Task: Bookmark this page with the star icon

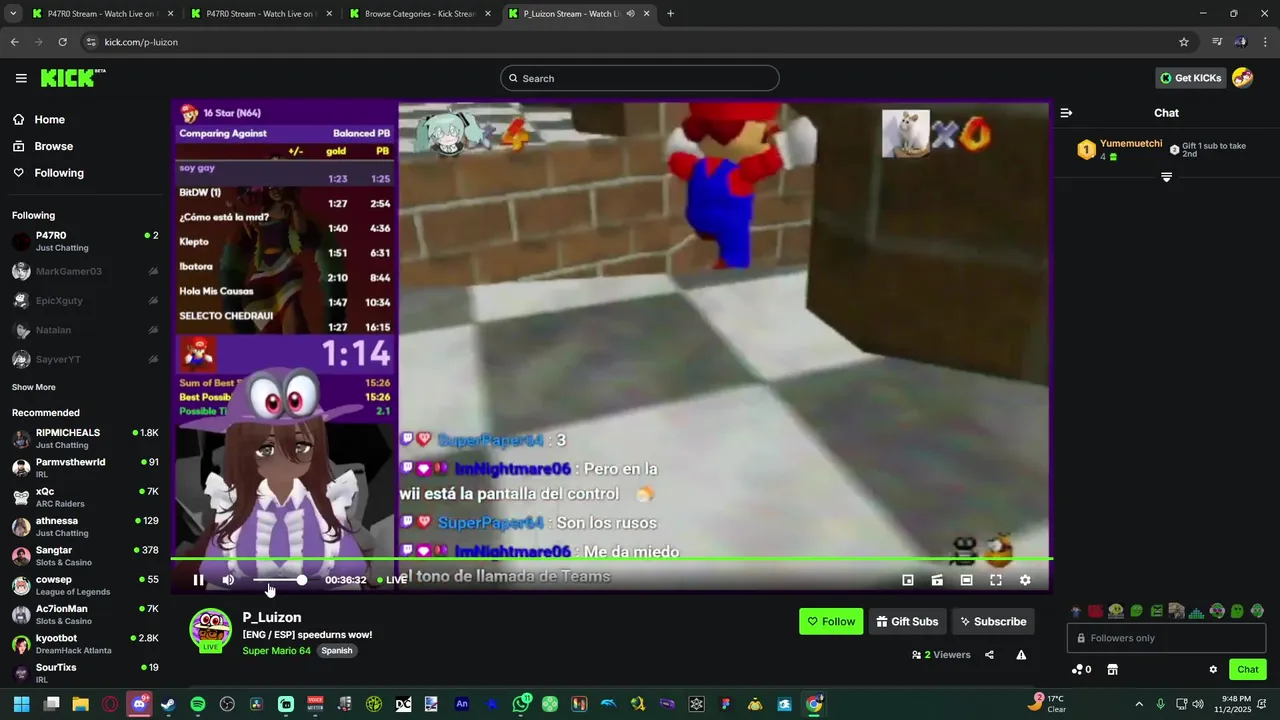Action: tap(1184, 42)
